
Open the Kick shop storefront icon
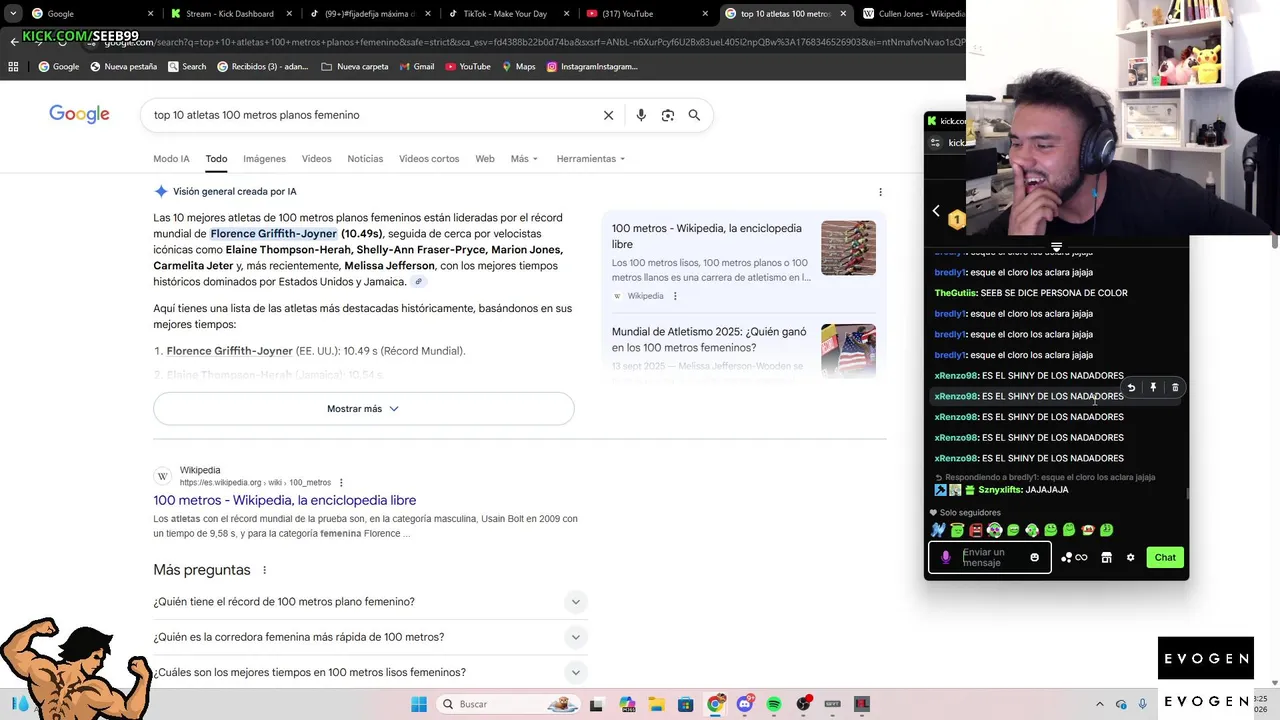pos(1106,558)
